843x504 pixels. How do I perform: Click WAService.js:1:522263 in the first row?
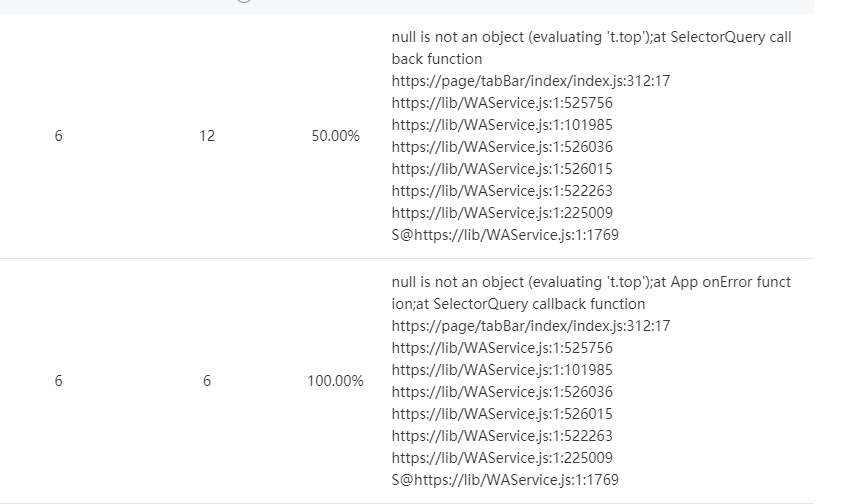(502, 191)
